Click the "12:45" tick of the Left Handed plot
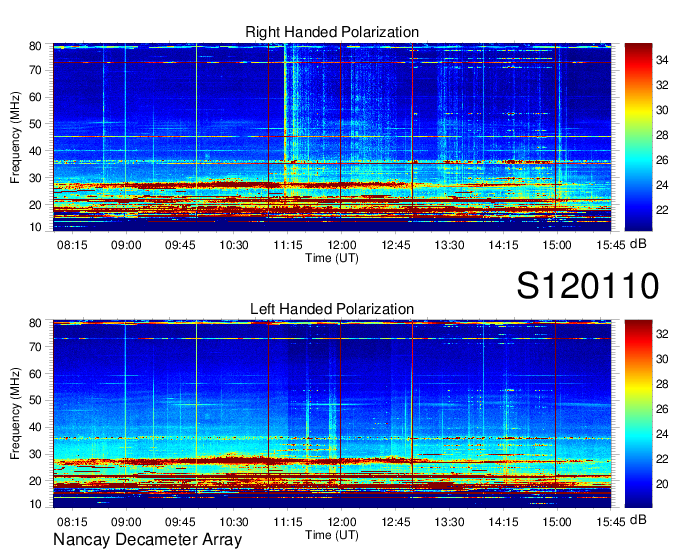The height and width of the screenshot is (552, 680). click(x=396, y=522)
